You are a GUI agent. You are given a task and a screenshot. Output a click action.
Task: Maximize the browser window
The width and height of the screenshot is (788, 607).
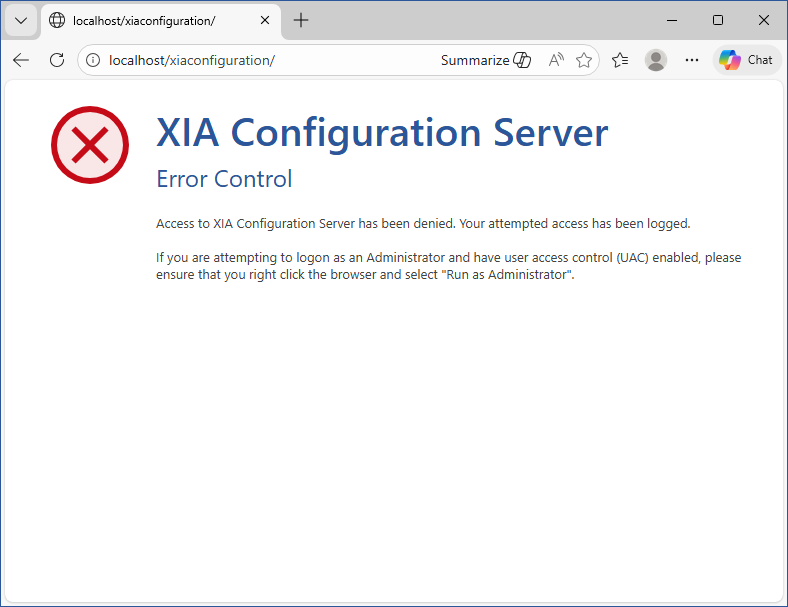718,20
